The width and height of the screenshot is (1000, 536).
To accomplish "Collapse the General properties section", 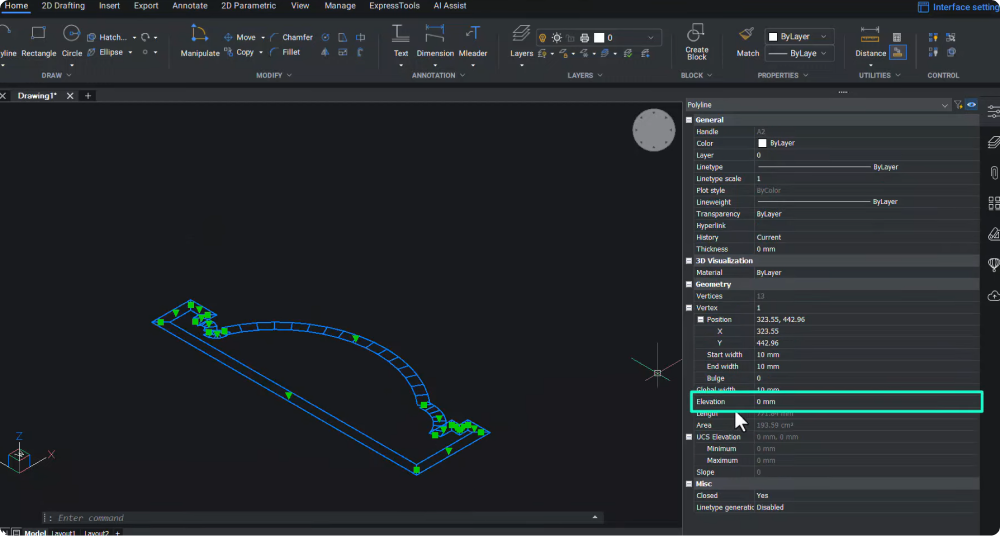I will (689, 120).
